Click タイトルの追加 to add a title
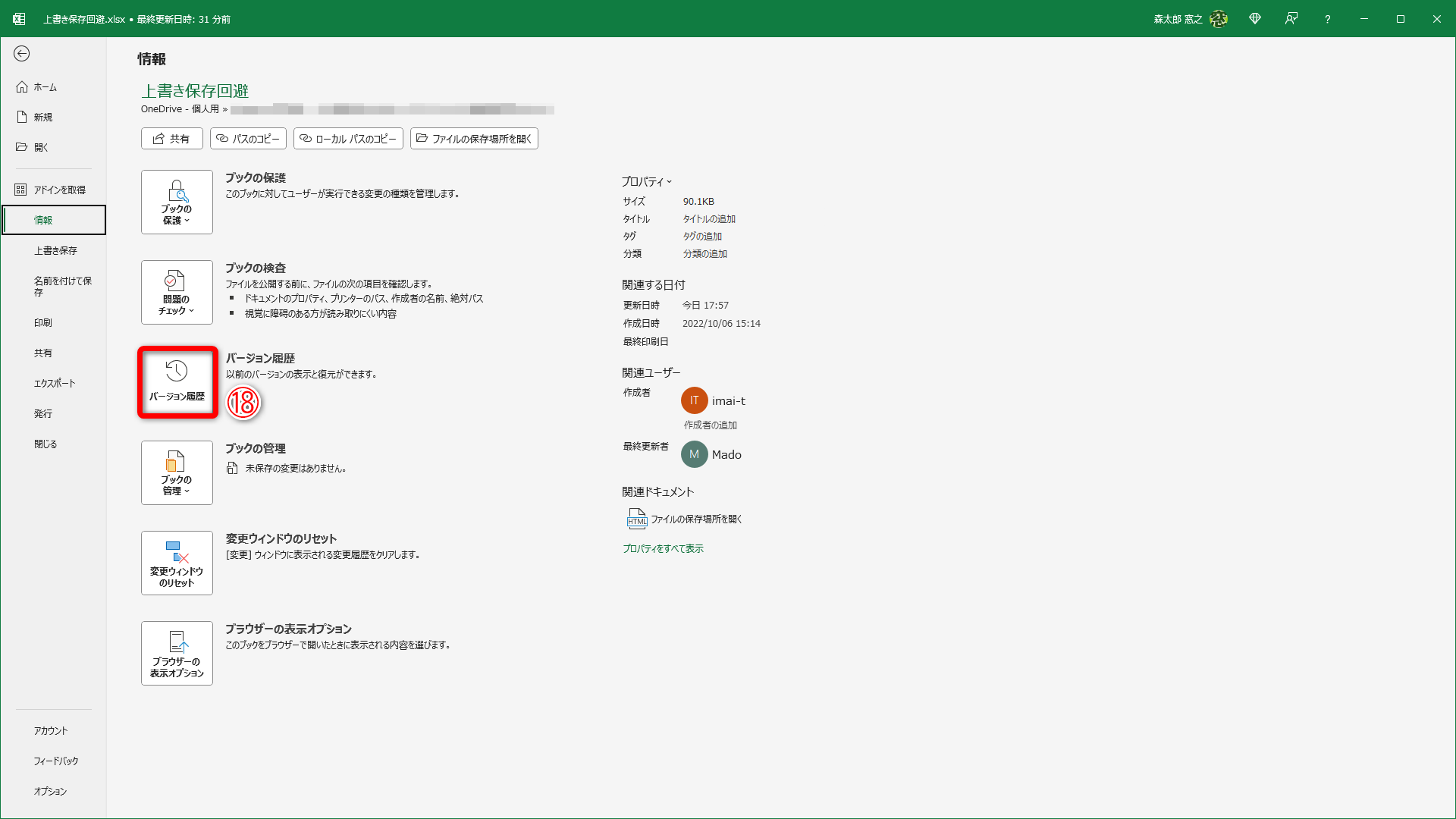 pos(708,218)
